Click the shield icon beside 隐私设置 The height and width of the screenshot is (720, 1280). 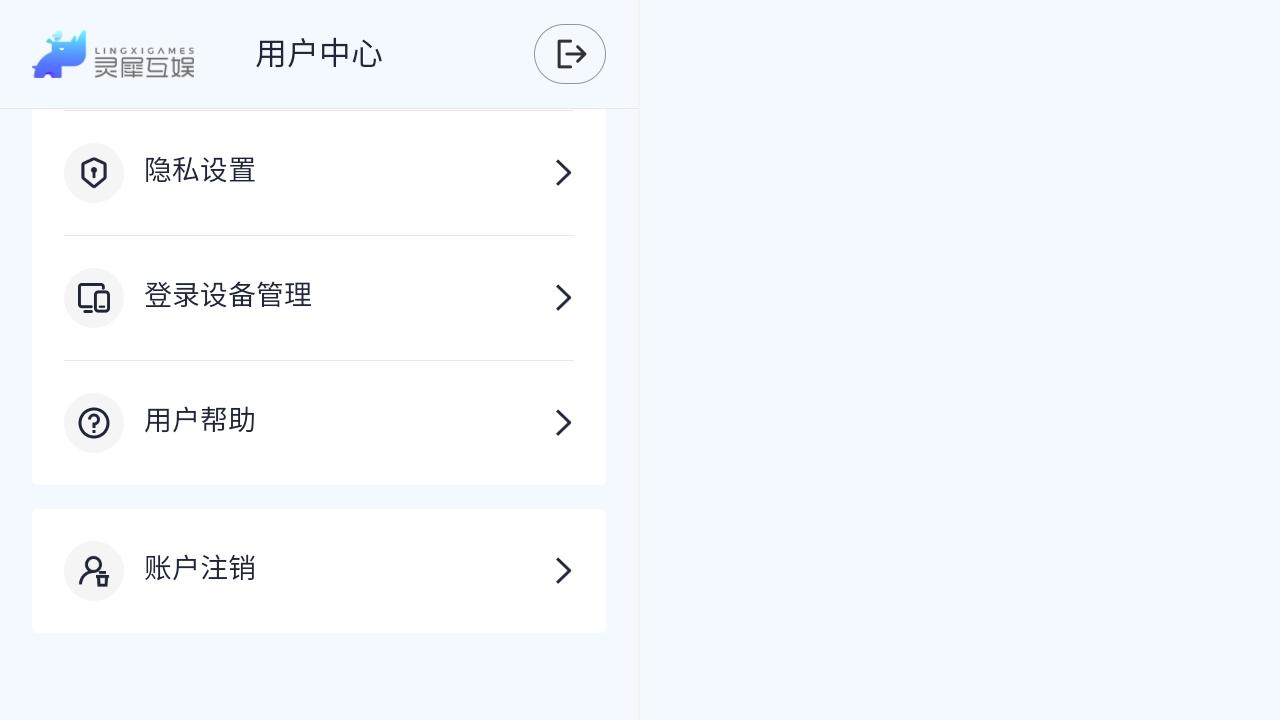(x=94, y=172)
